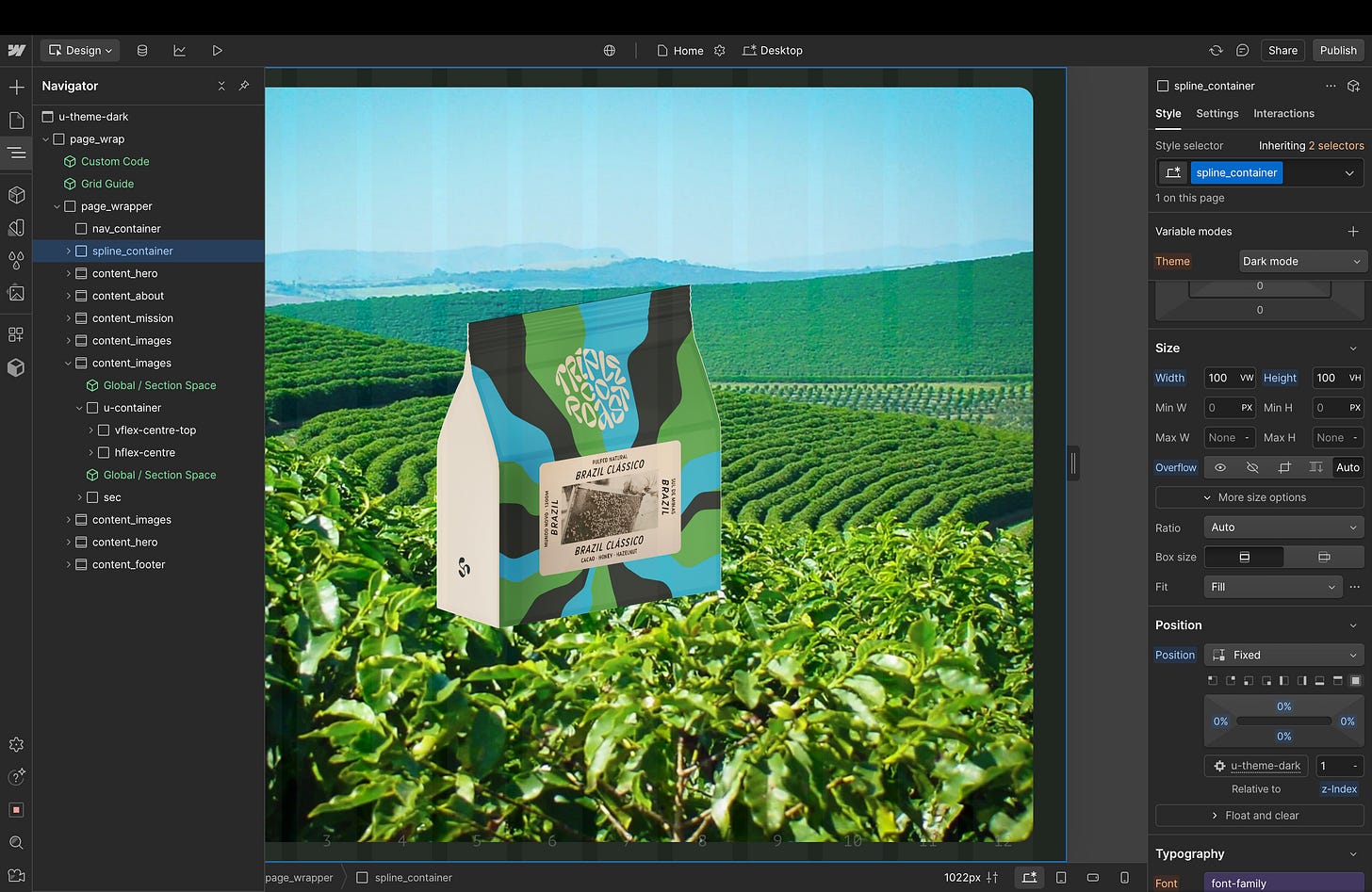Viewport: 1372px width, 892px height.
Task: Open Home page settings gear
Action: click(720, 50)
